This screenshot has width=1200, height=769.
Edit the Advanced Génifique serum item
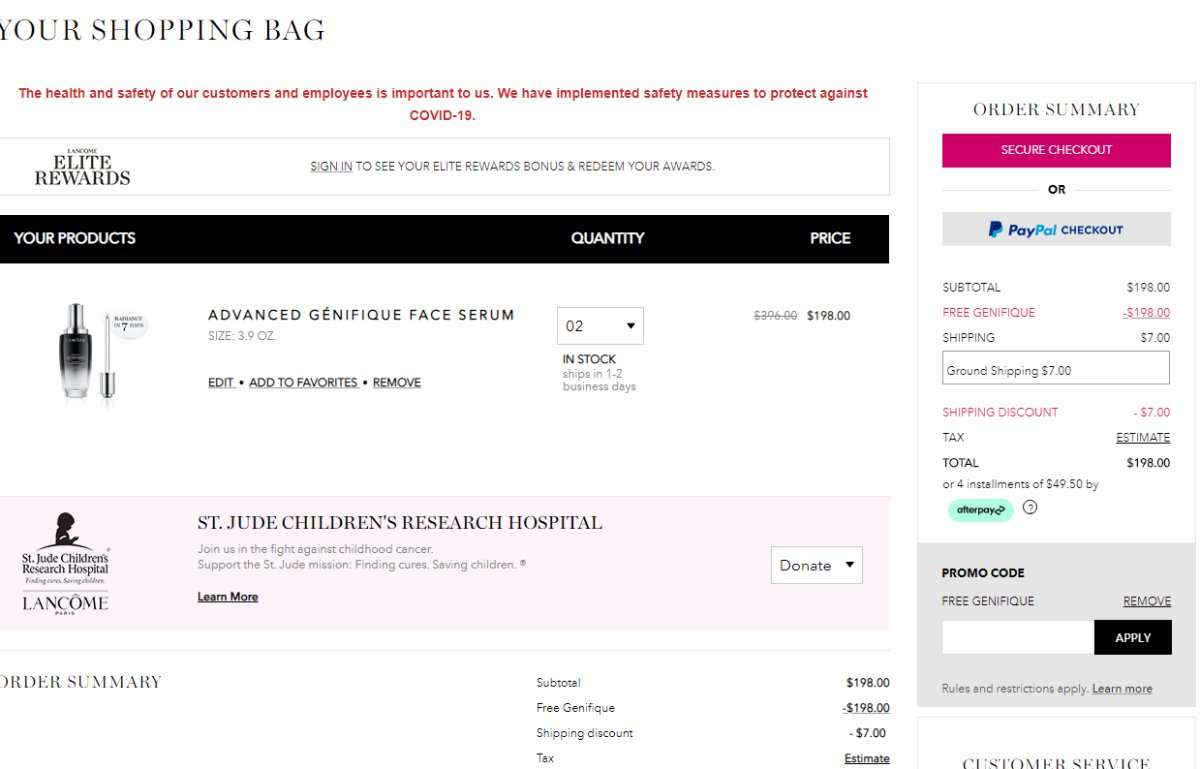(x=221, y=382)
